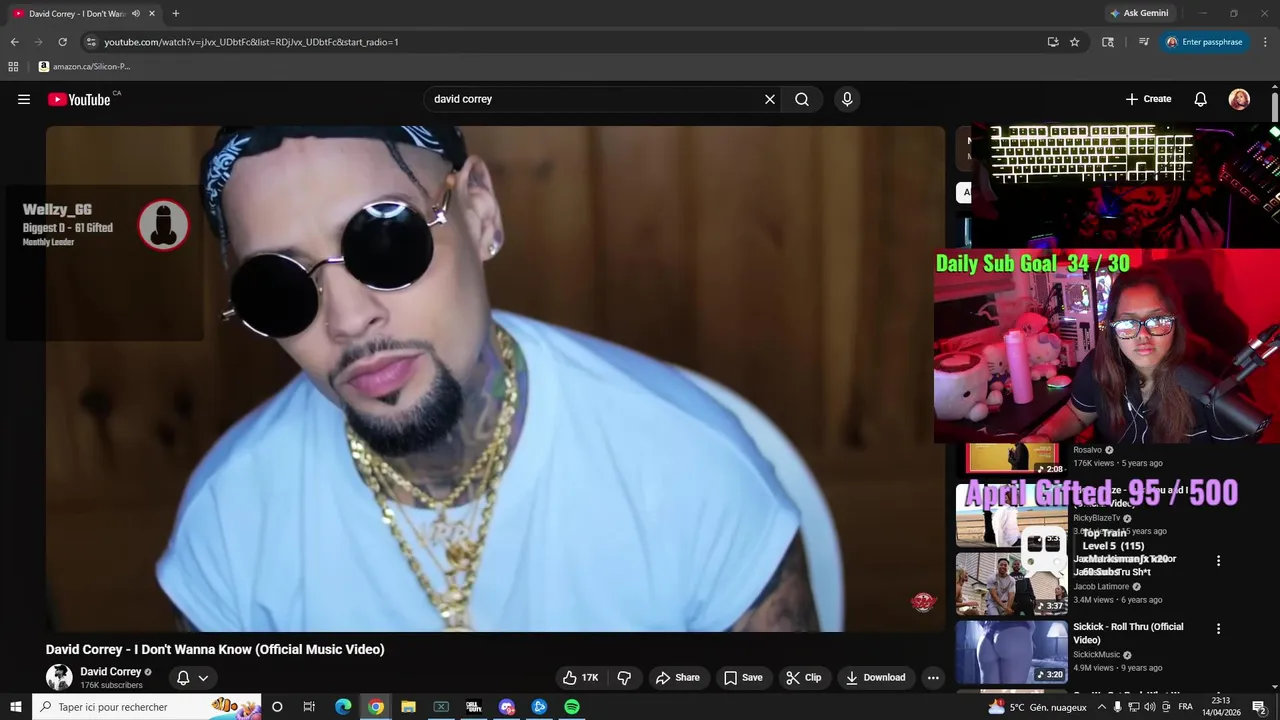
Task: Open the David Correy channel avatar
Action: [x=59, y=677]
